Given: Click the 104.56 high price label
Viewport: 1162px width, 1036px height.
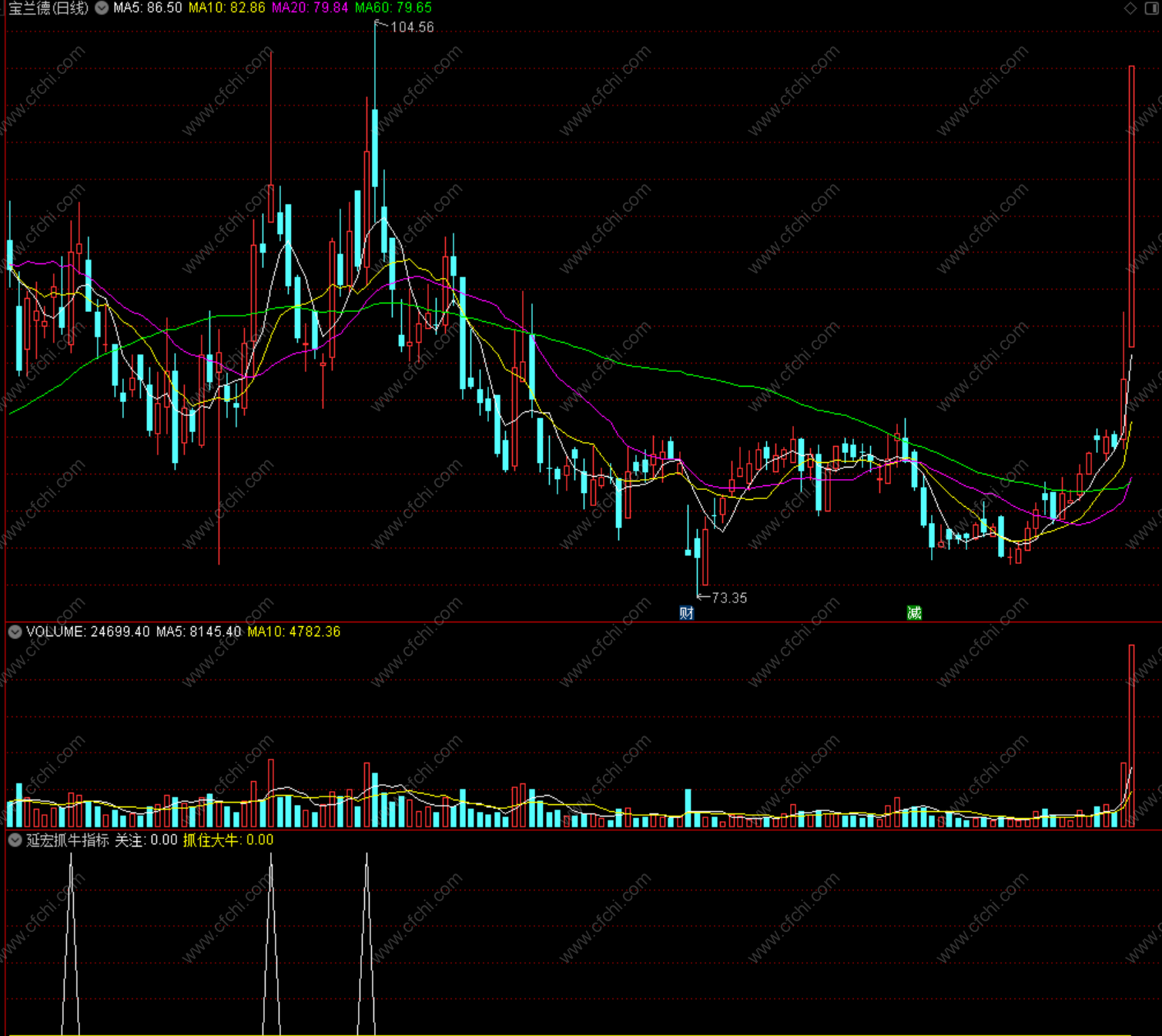Looking at the screenshot, I should [x=412, y=27].
